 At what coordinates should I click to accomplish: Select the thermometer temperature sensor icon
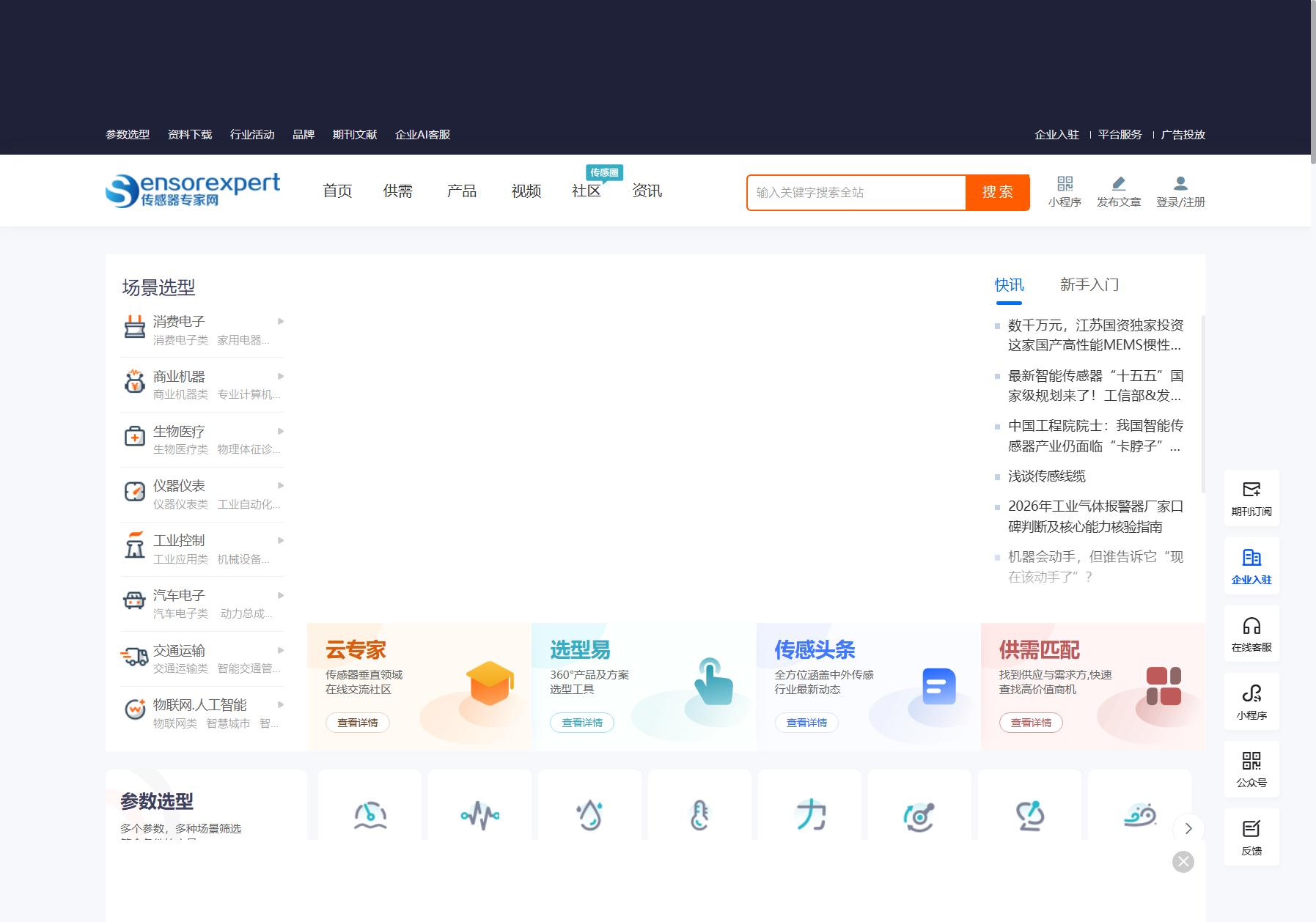[x=700, y=815]
